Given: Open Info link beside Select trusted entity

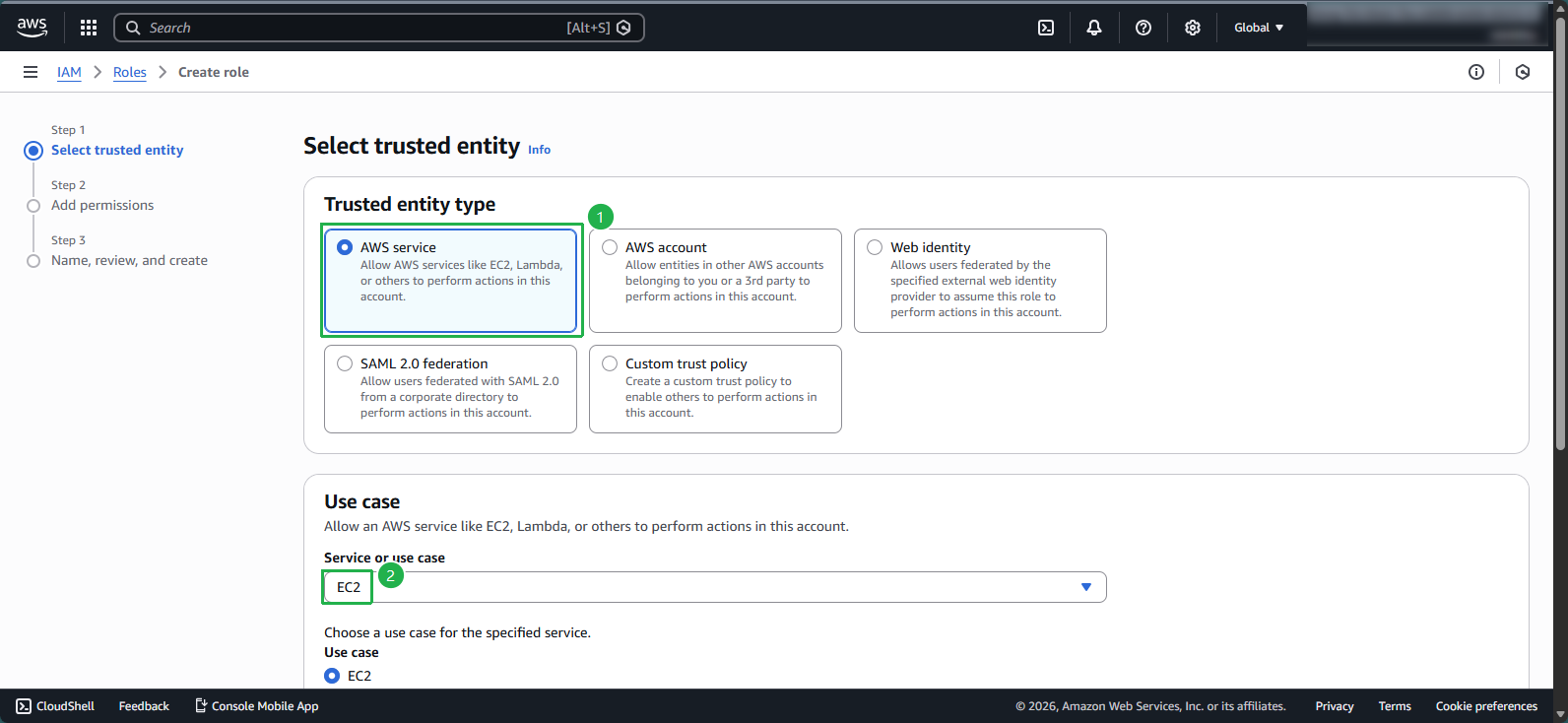Looking at the screenshot, I should point(539,150).
